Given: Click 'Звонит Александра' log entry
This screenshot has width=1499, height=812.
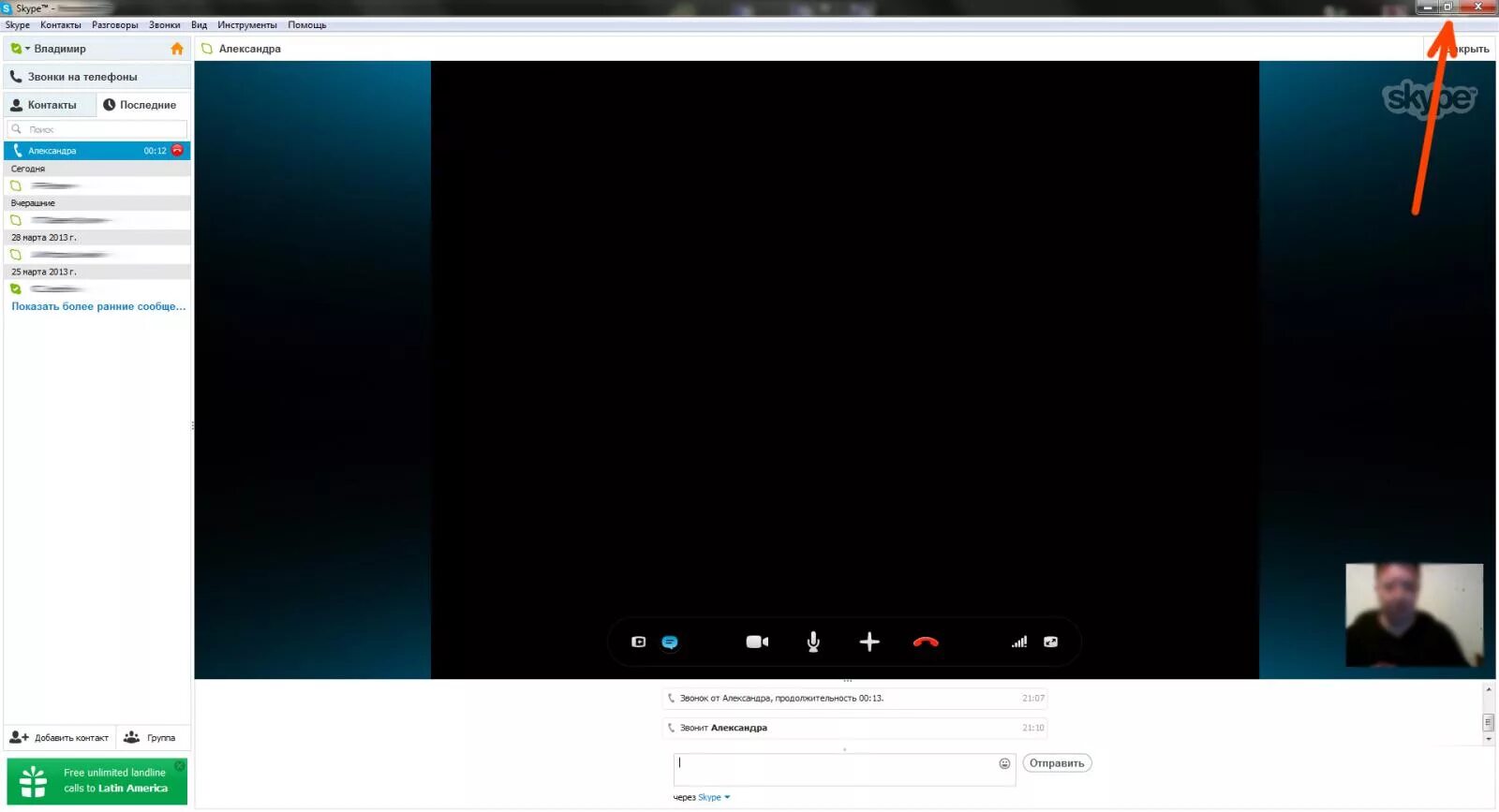Looking at the screenshot, I should 854,728.
